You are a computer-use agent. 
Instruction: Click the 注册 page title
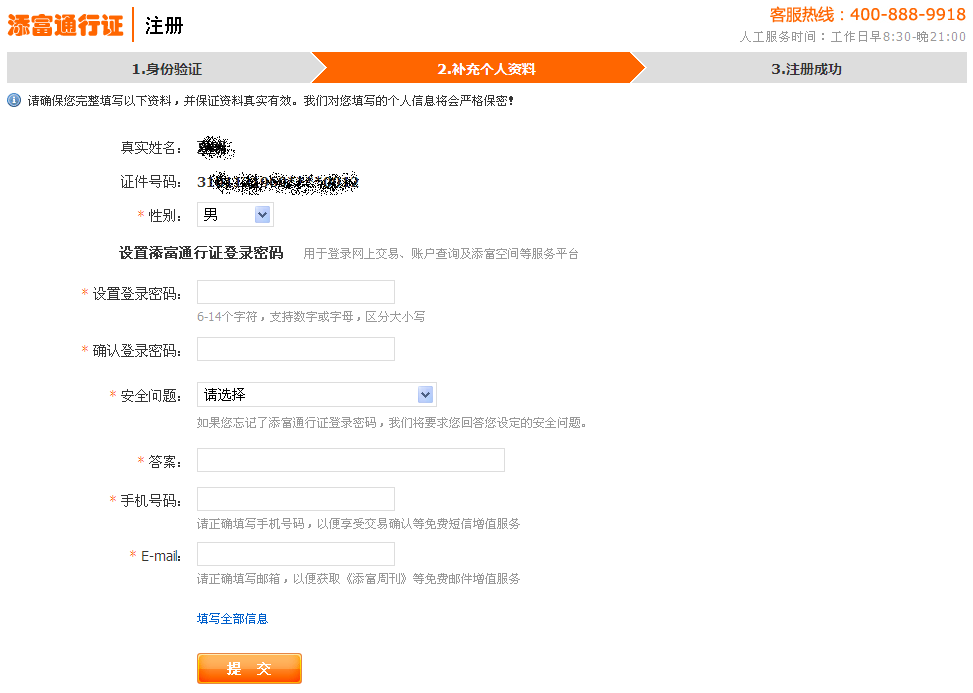point(164,26)
